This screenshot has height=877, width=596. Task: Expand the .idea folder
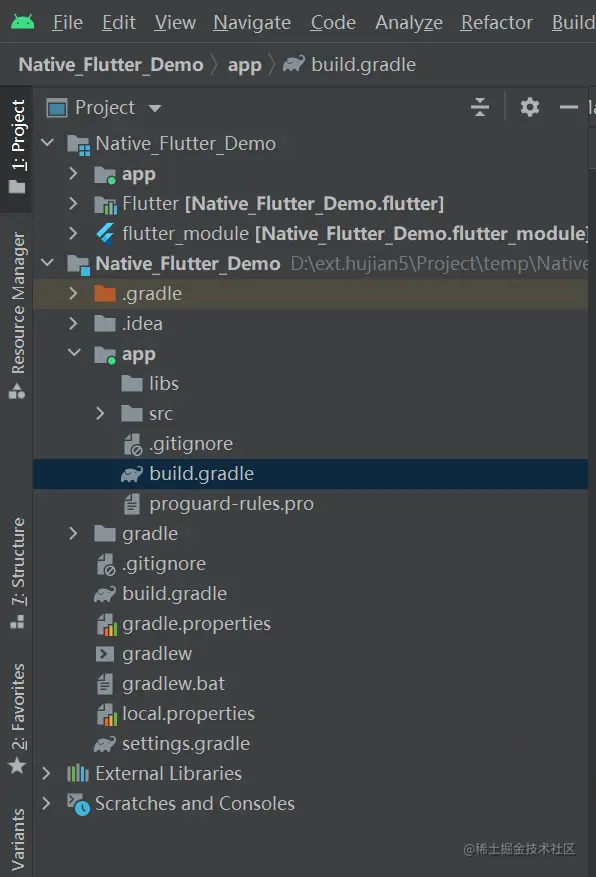pos(73,323)
